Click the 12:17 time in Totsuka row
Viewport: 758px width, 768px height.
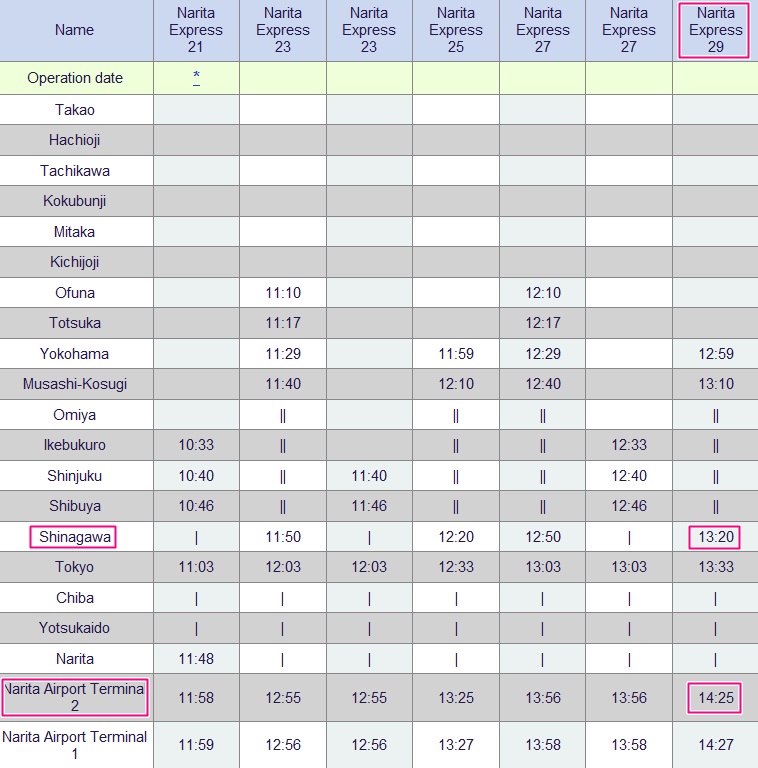point(543,323)
